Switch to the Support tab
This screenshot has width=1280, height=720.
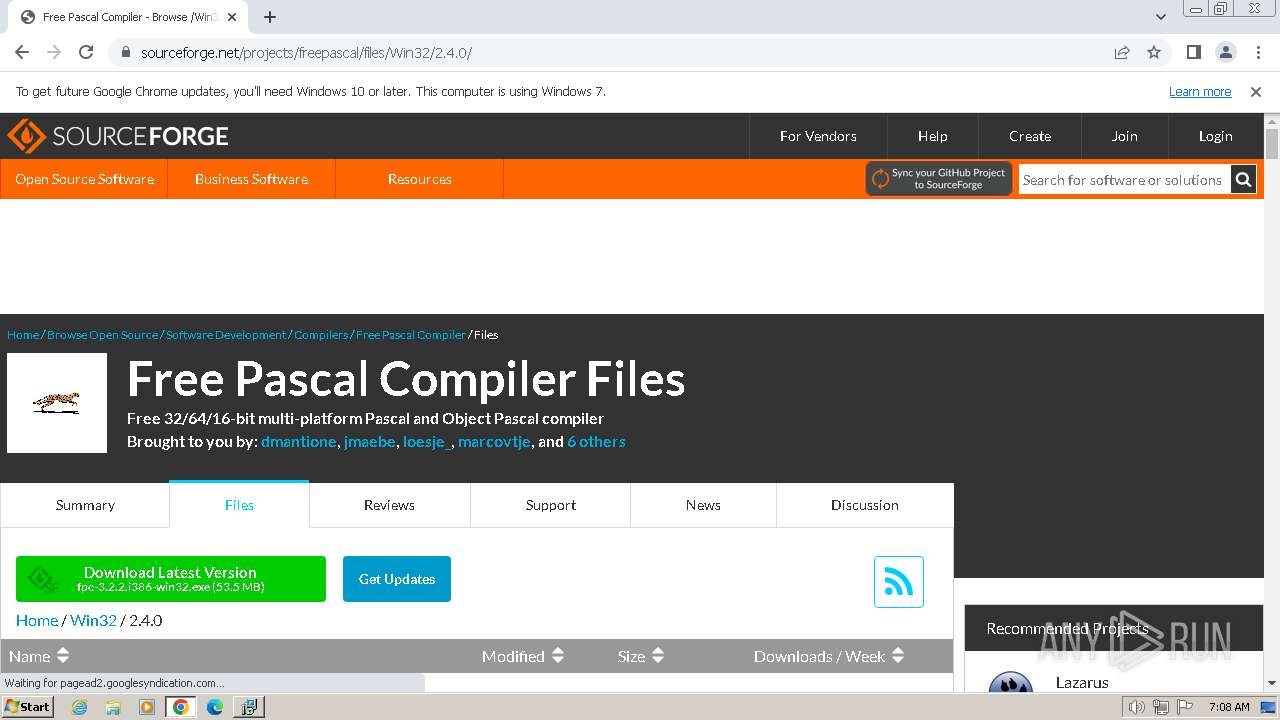(x=551, y=505)
